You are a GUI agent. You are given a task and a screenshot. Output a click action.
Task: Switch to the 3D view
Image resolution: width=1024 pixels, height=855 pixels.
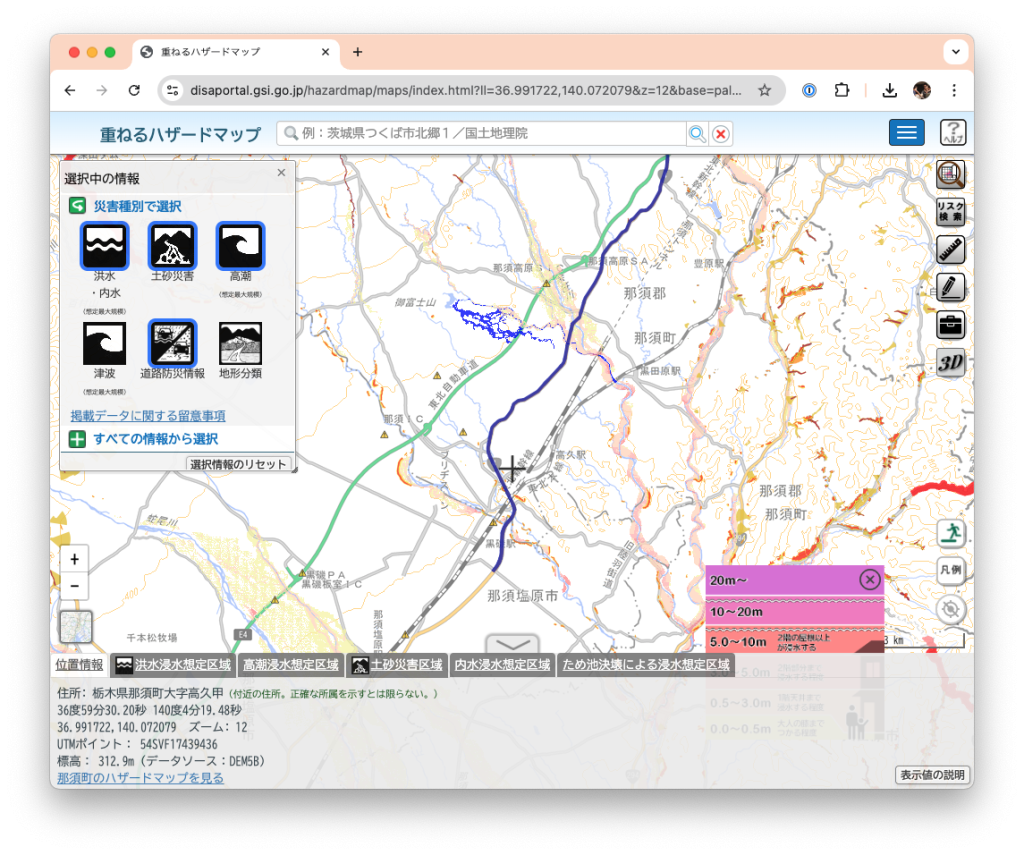click(951, 363)
